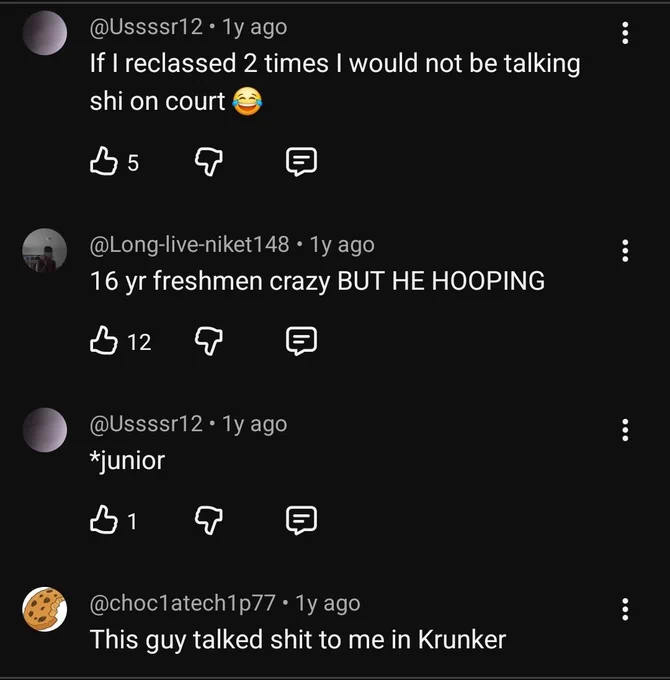Open @Ussssr12 profile from top comment username

point(146,27)
